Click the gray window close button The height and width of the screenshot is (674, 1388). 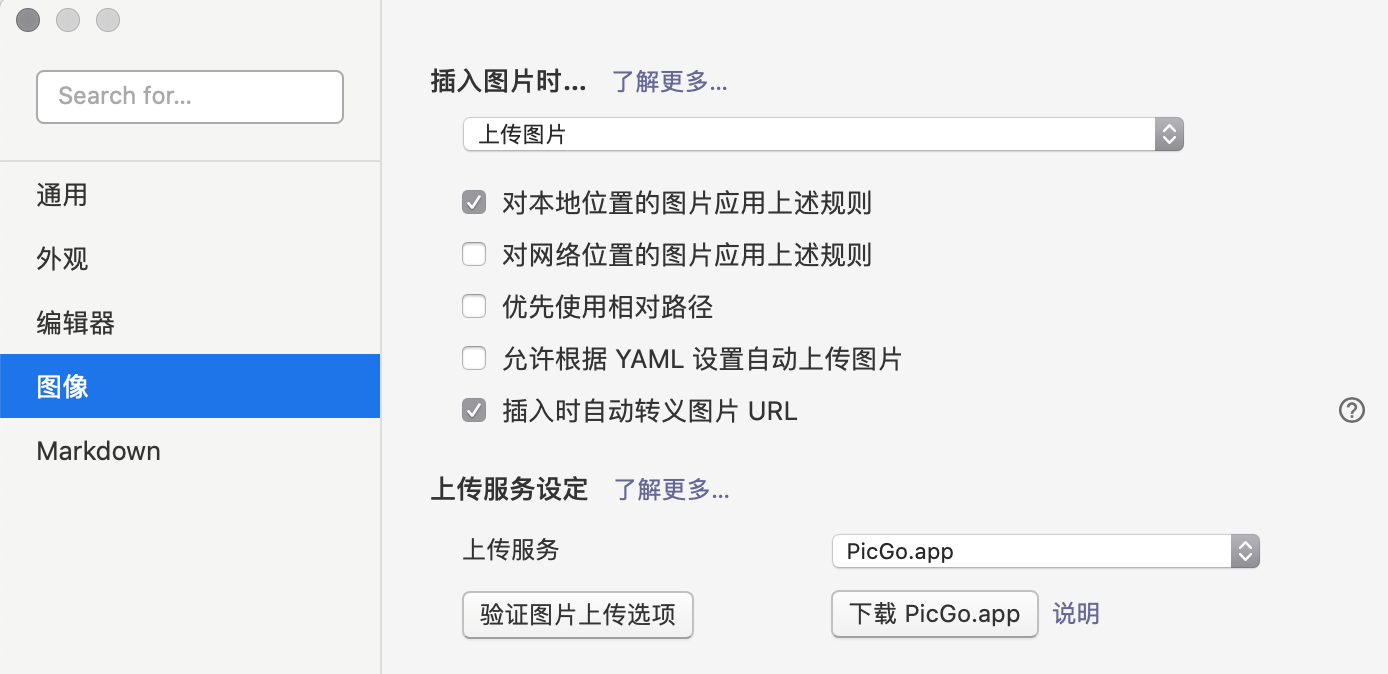(x=28, y=19)
